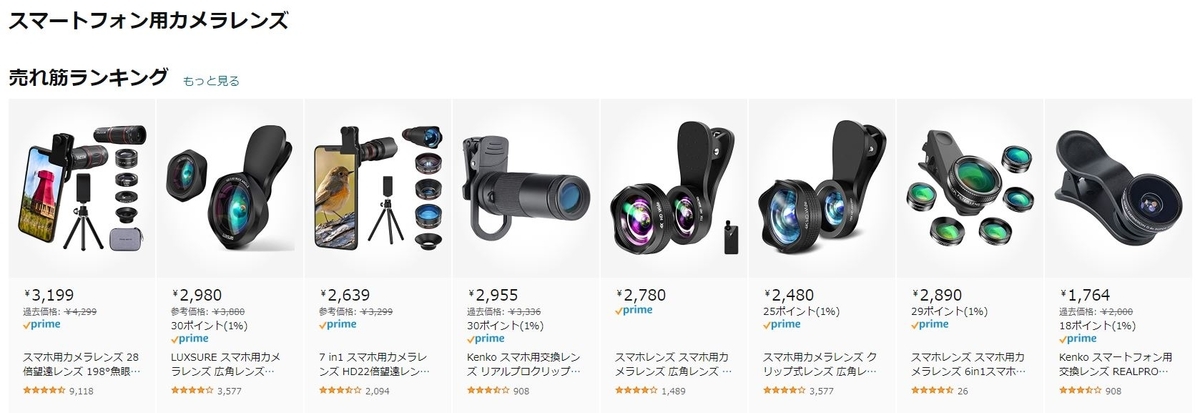Click the 売れ筋ランキング heading
The image size is (1200, 413).
tap(88, 77)
